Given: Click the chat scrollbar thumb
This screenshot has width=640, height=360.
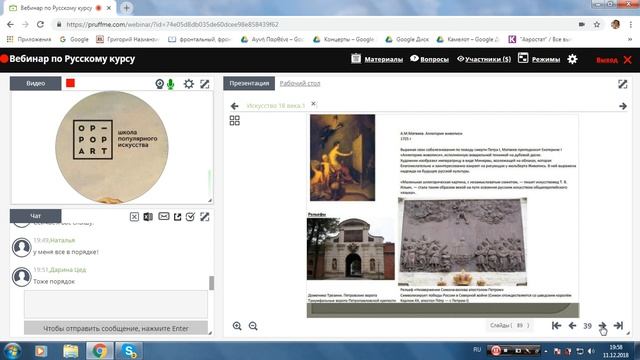Looking at the screenshot, I should point(211,283).
